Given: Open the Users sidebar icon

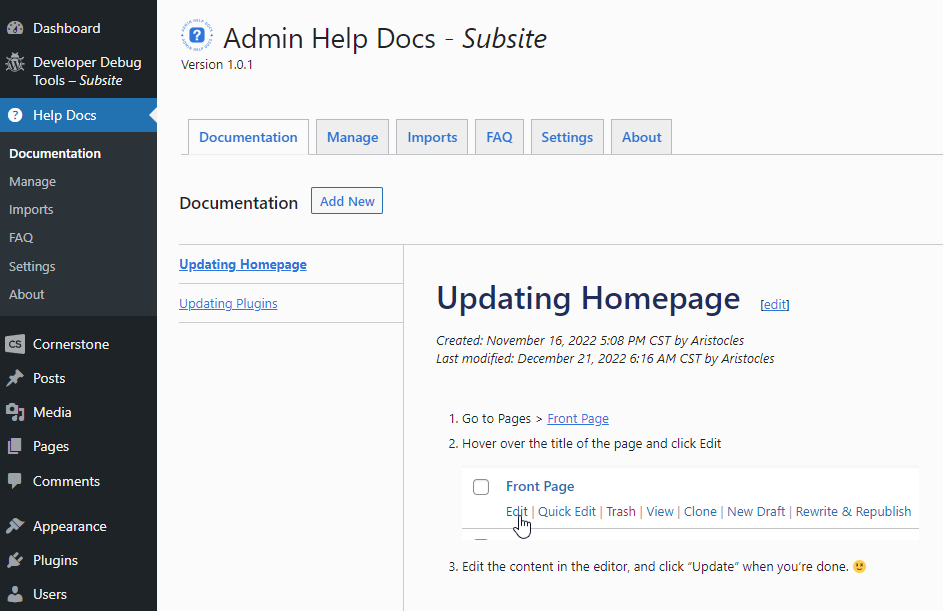Looking at the screenshot, I should [x=15, y=594].
